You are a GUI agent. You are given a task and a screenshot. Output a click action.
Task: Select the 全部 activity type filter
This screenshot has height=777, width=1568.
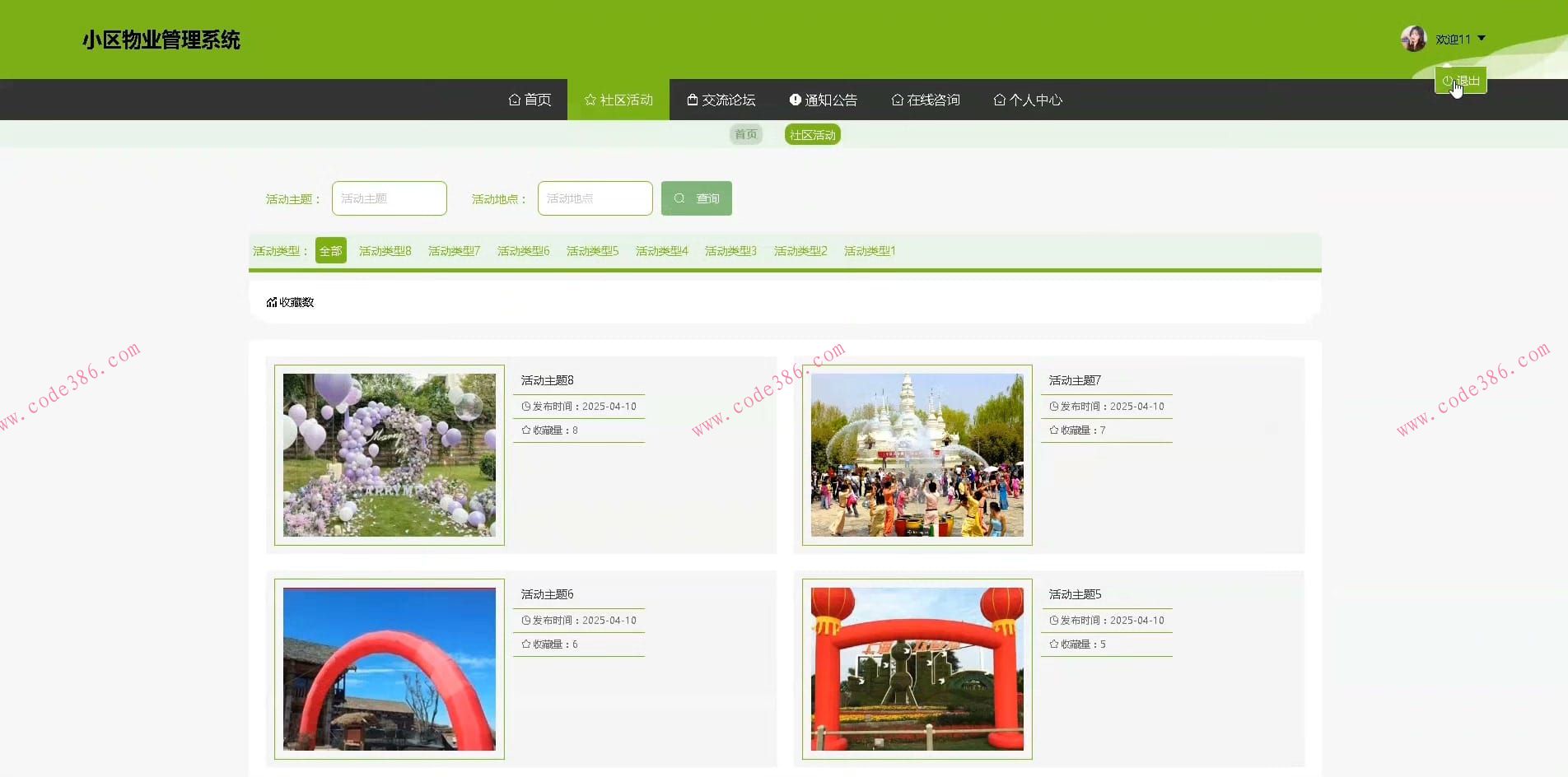tap(330, 251)
